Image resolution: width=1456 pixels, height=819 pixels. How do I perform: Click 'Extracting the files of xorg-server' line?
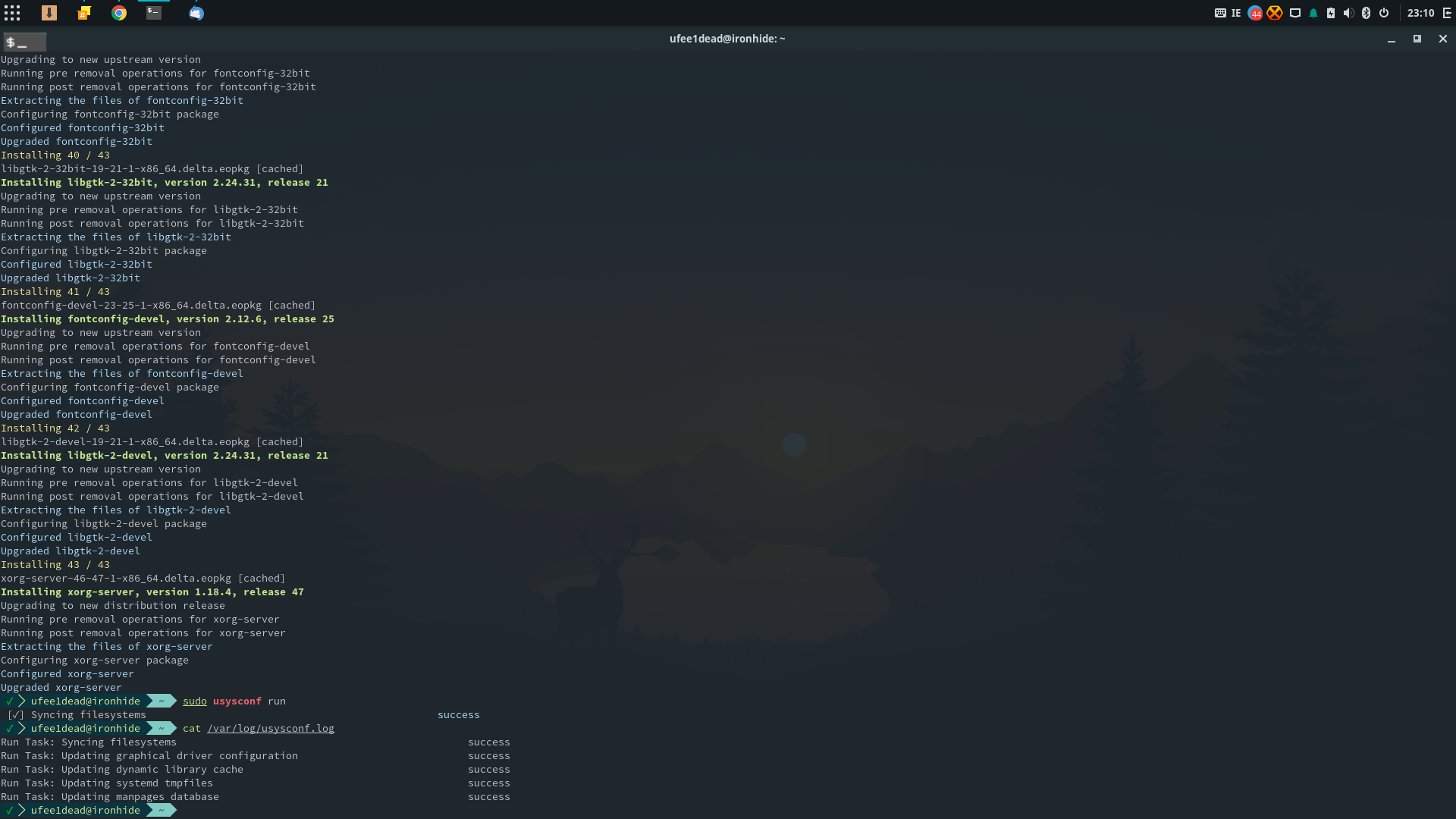click(x=107, y=647)
